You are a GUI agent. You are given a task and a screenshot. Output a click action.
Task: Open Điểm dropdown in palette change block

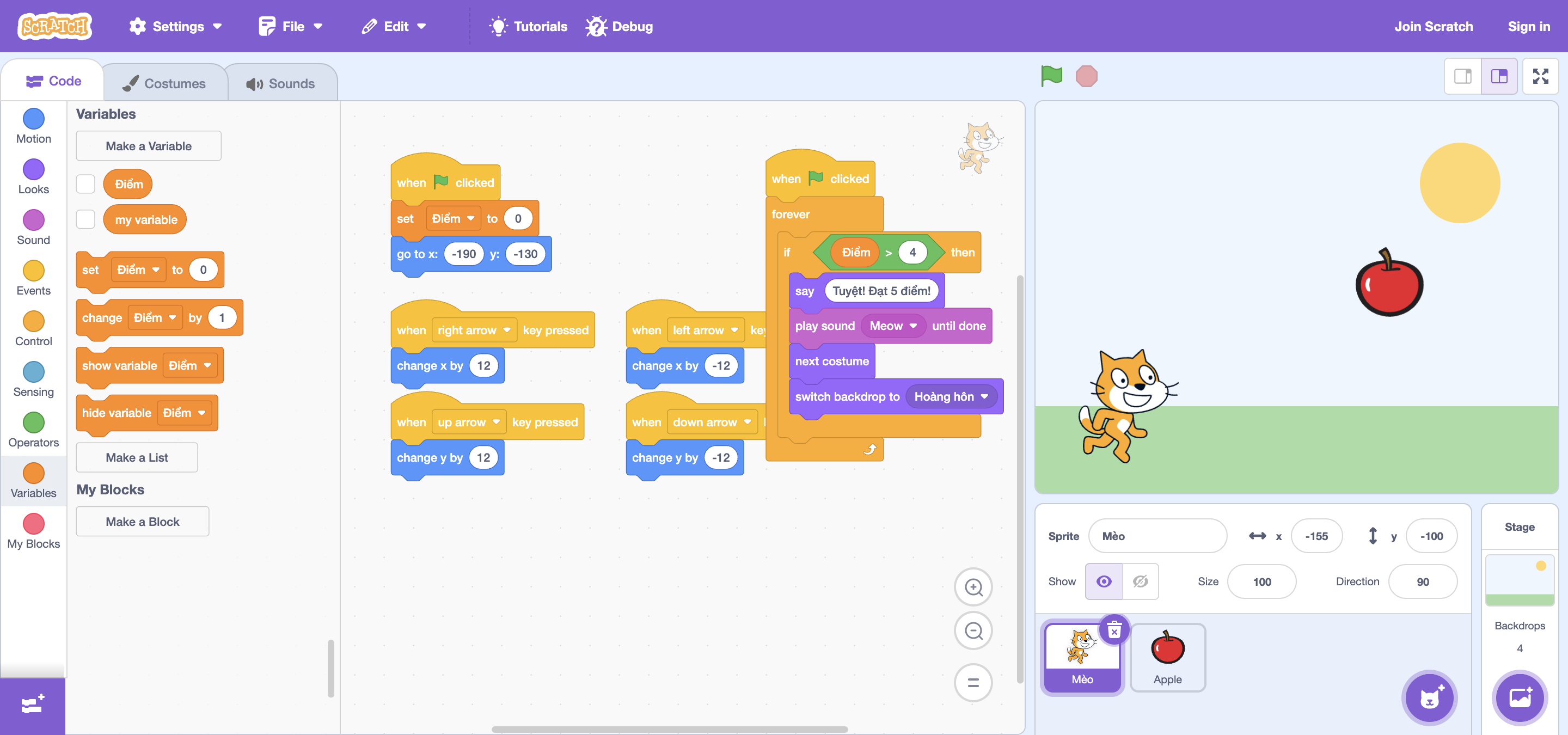155,317
